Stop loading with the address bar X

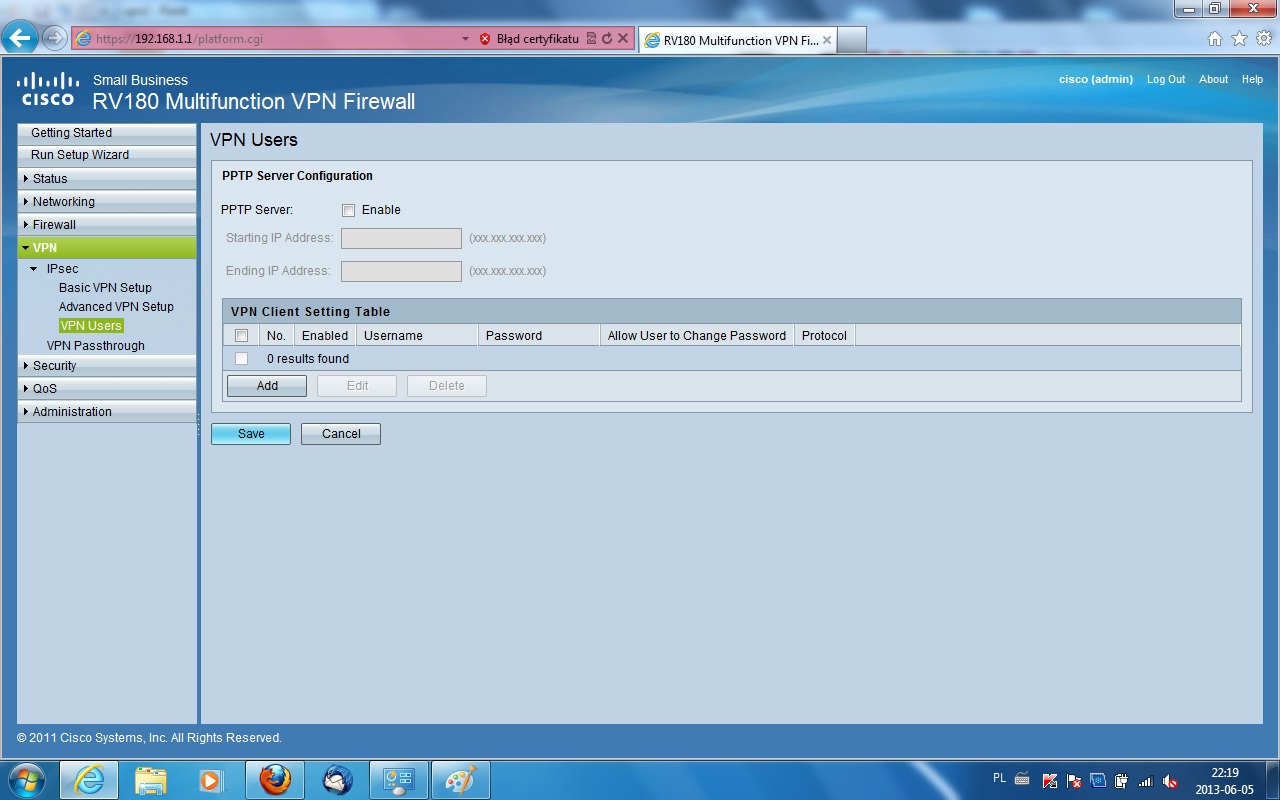622,39
